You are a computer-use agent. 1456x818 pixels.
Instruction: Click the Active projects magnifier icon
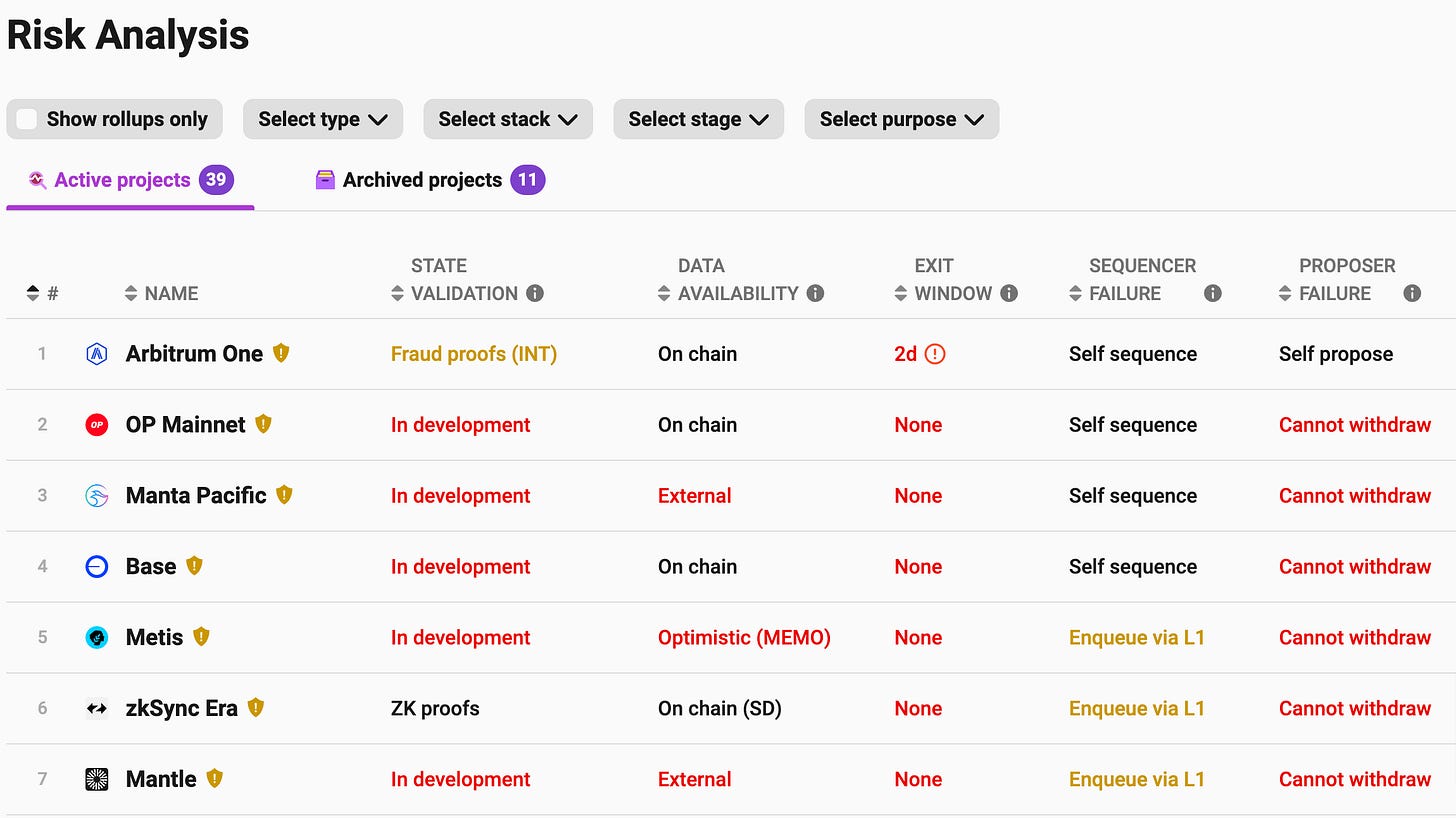[x=37, y=180]
